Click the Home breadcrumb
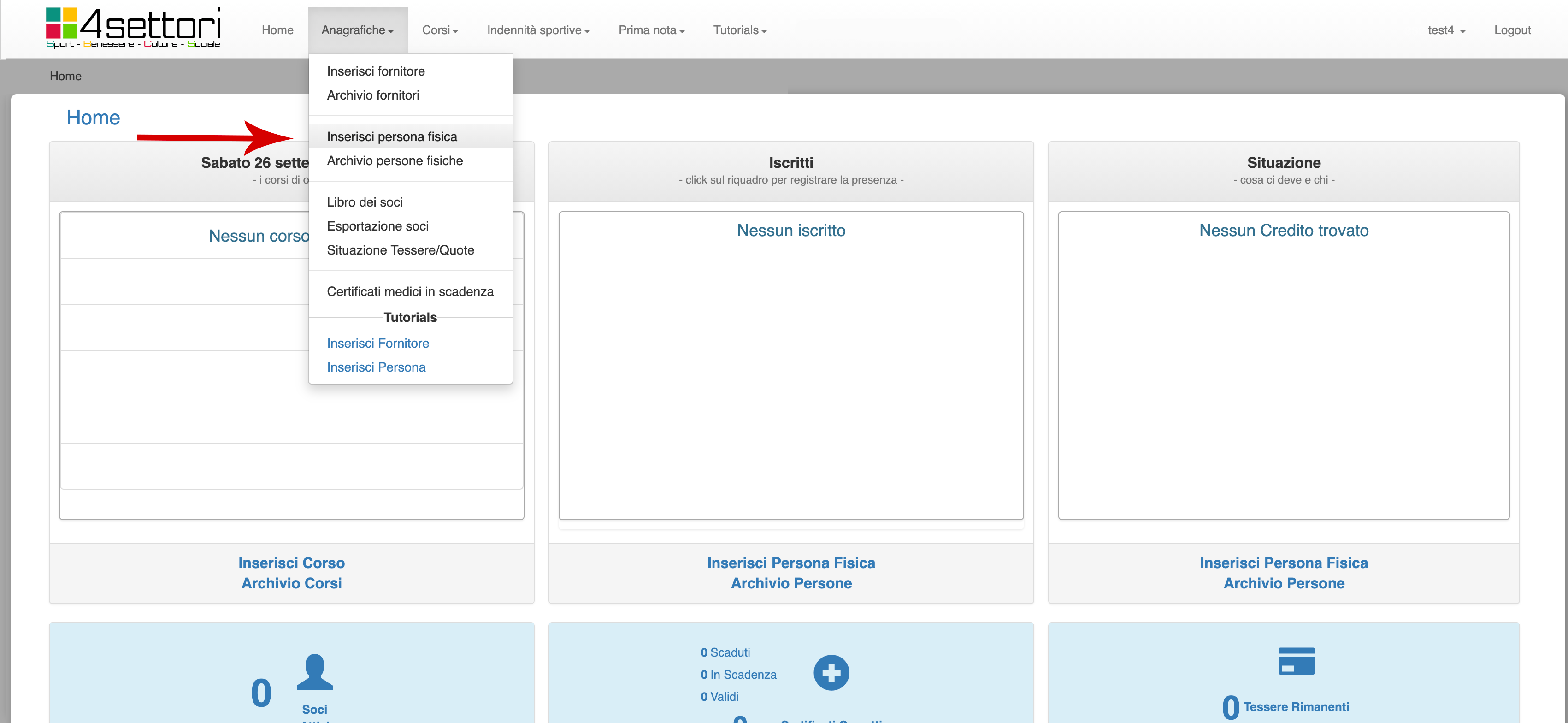 pos(65,76)
